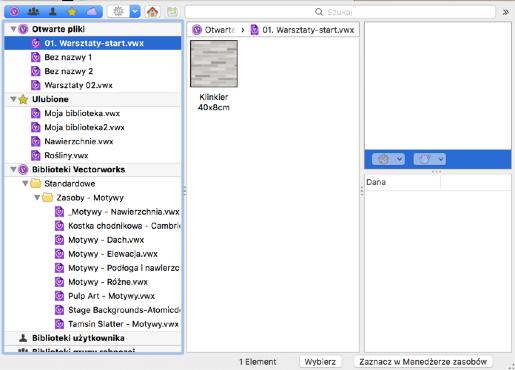Click Zaznacz w Menedżerze zasobów button
The image size is (515, 370).
coord(423,362)
